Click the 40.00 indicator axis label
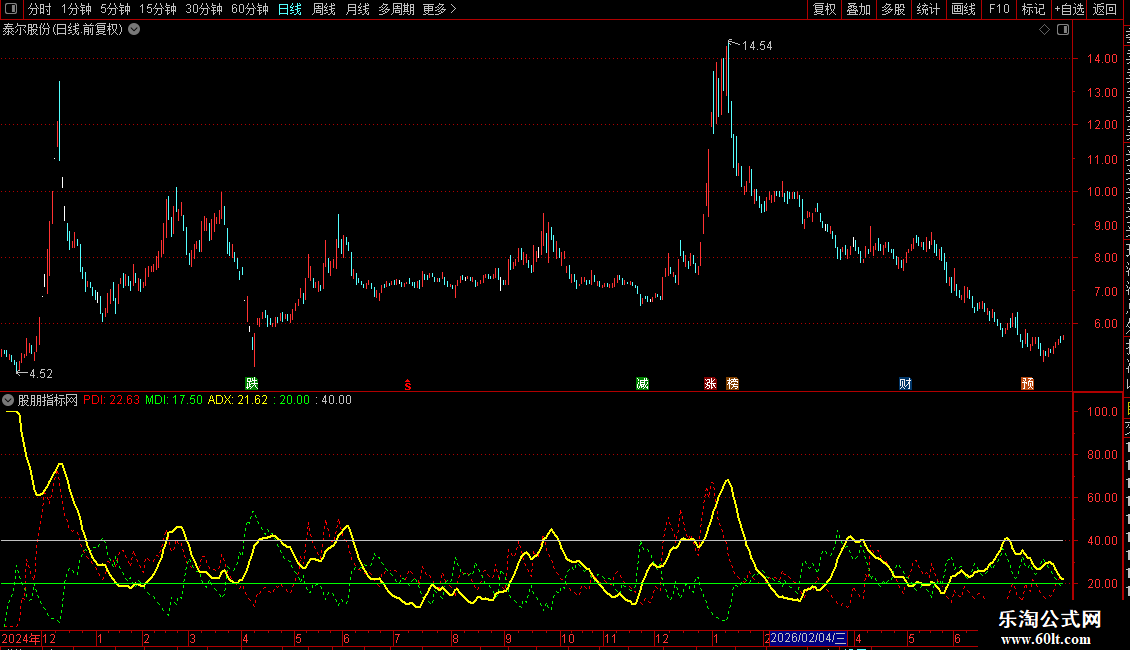1130x650 pixels. tap(1103, 540)
